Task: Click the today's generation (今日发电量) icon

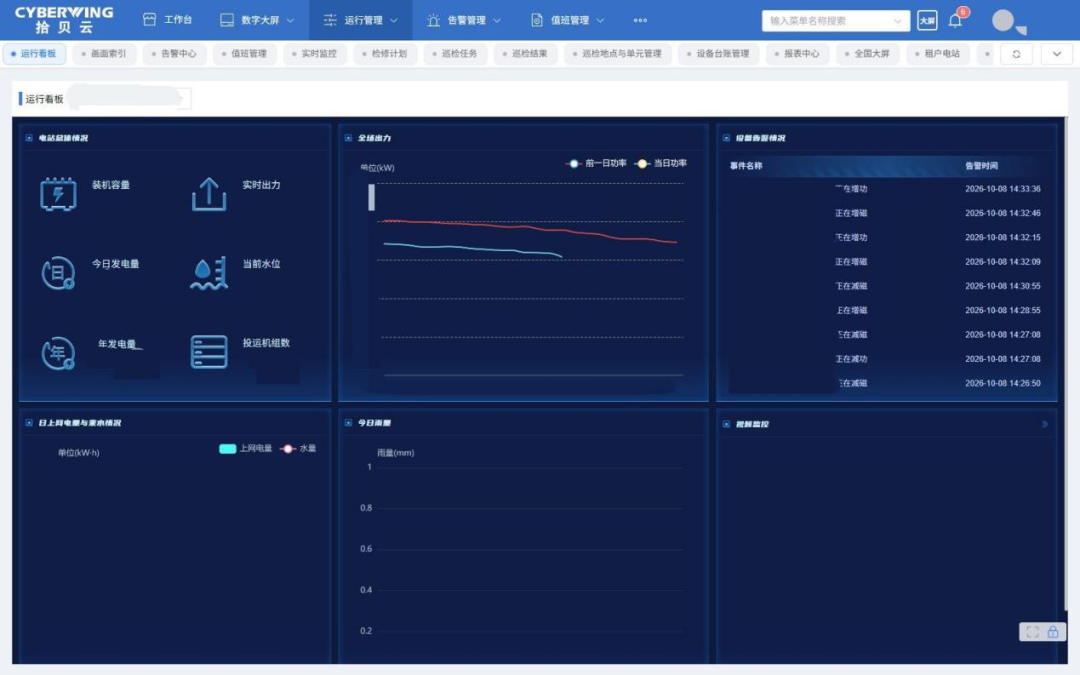Action: coord(58,273)
